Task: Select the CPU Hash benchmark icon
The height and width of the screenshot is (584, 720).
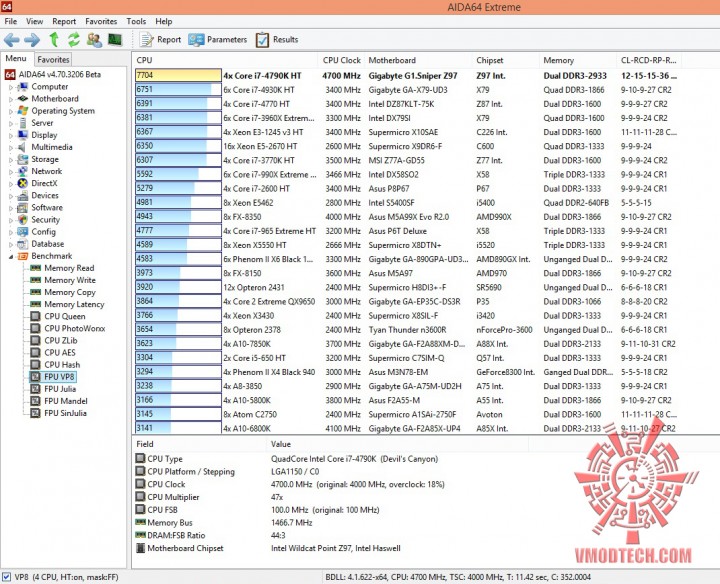Action: click(35, 365)
